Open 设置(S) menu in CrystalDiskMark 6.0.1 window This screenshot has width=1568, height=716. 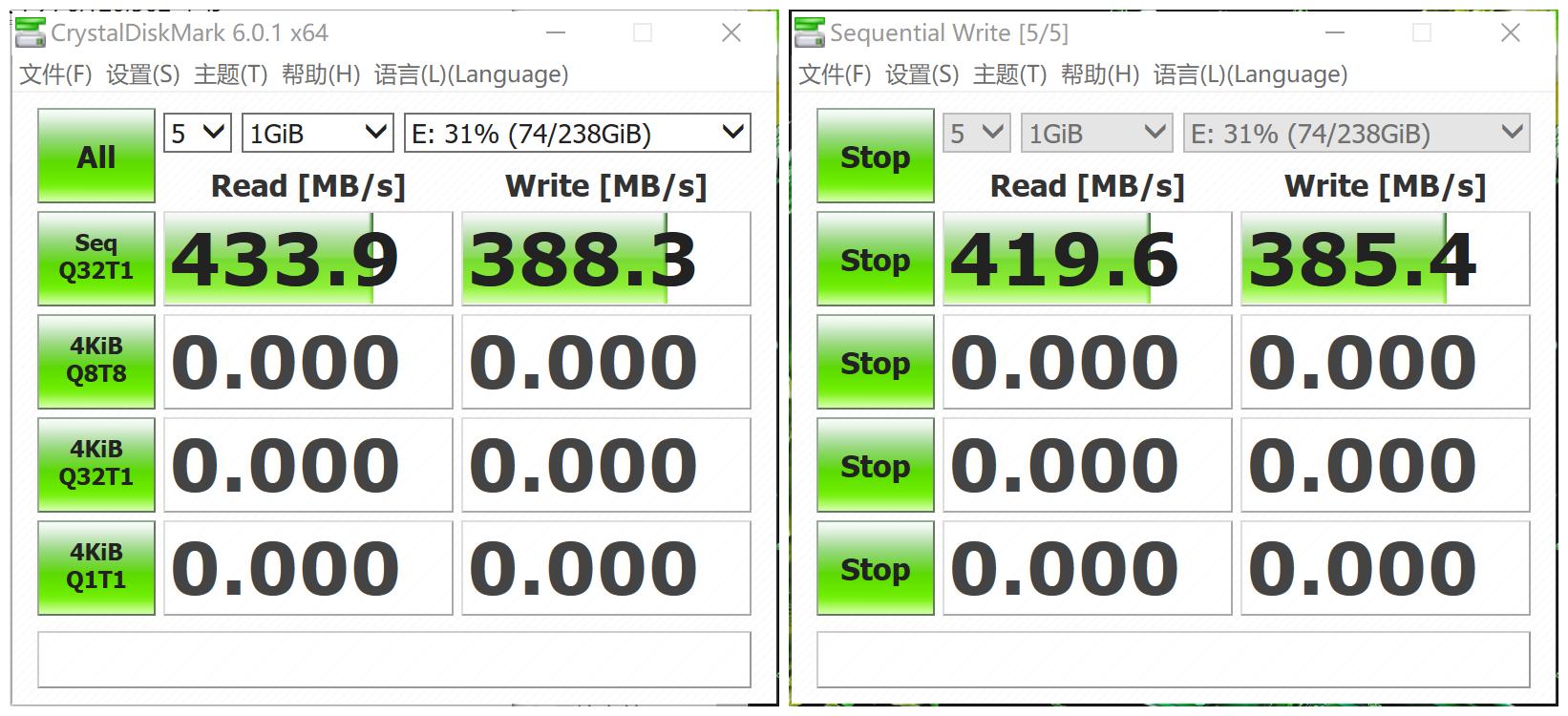coord(143,74)
